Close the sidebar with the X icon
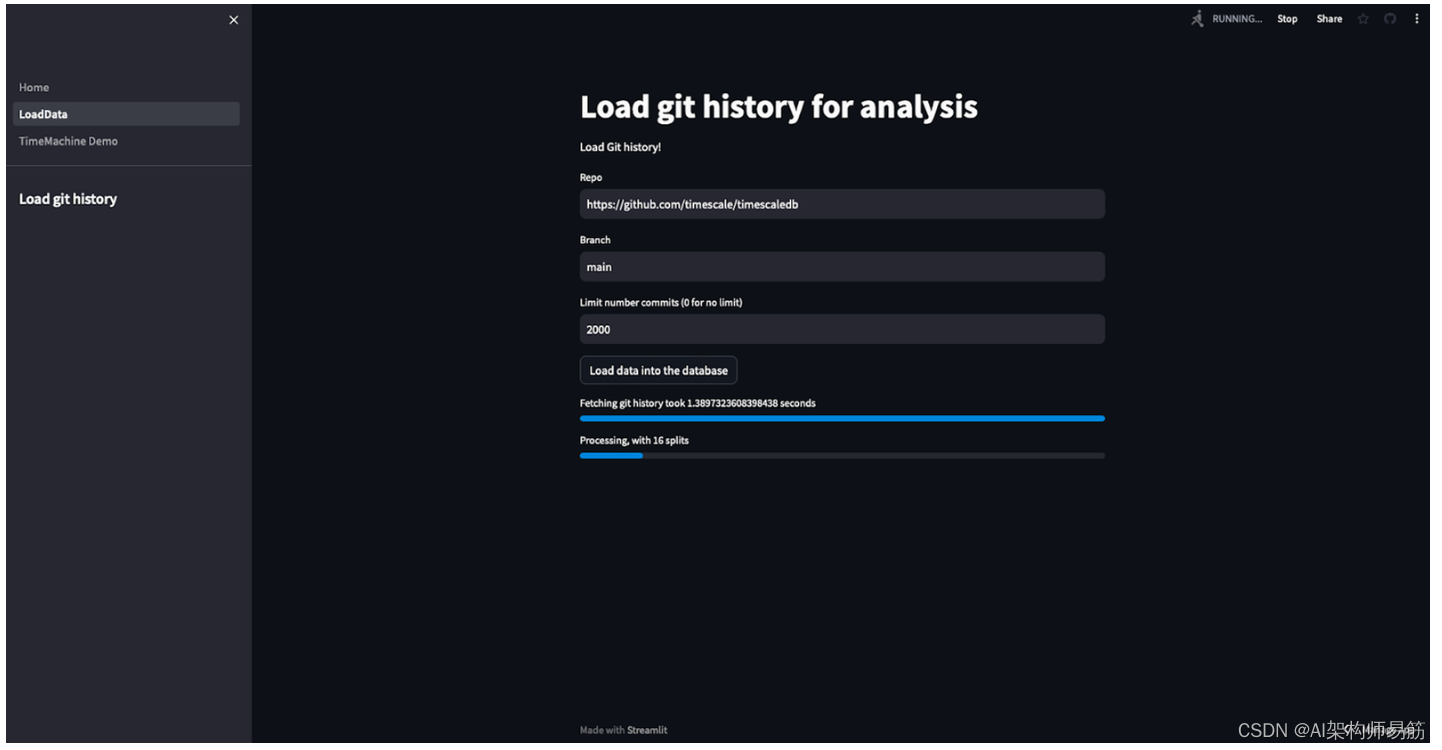 (x=234, y=20)
